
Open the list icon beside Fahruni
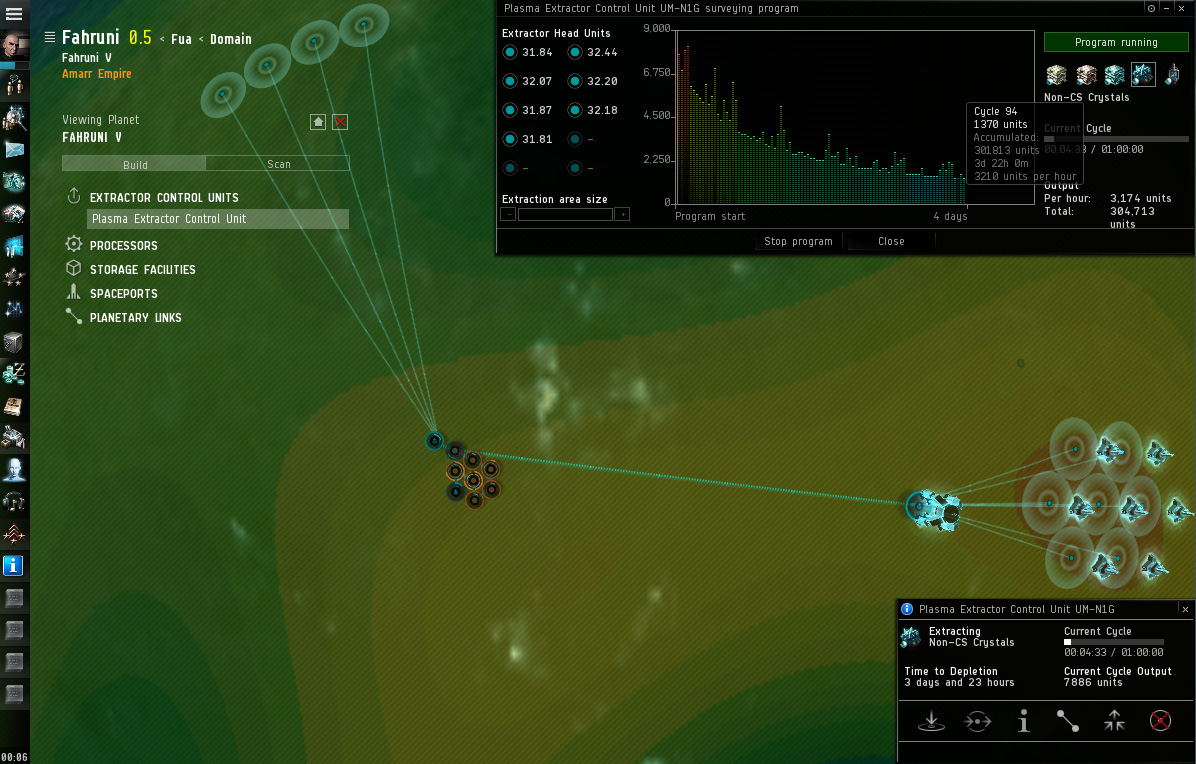(x=50, y=37)
